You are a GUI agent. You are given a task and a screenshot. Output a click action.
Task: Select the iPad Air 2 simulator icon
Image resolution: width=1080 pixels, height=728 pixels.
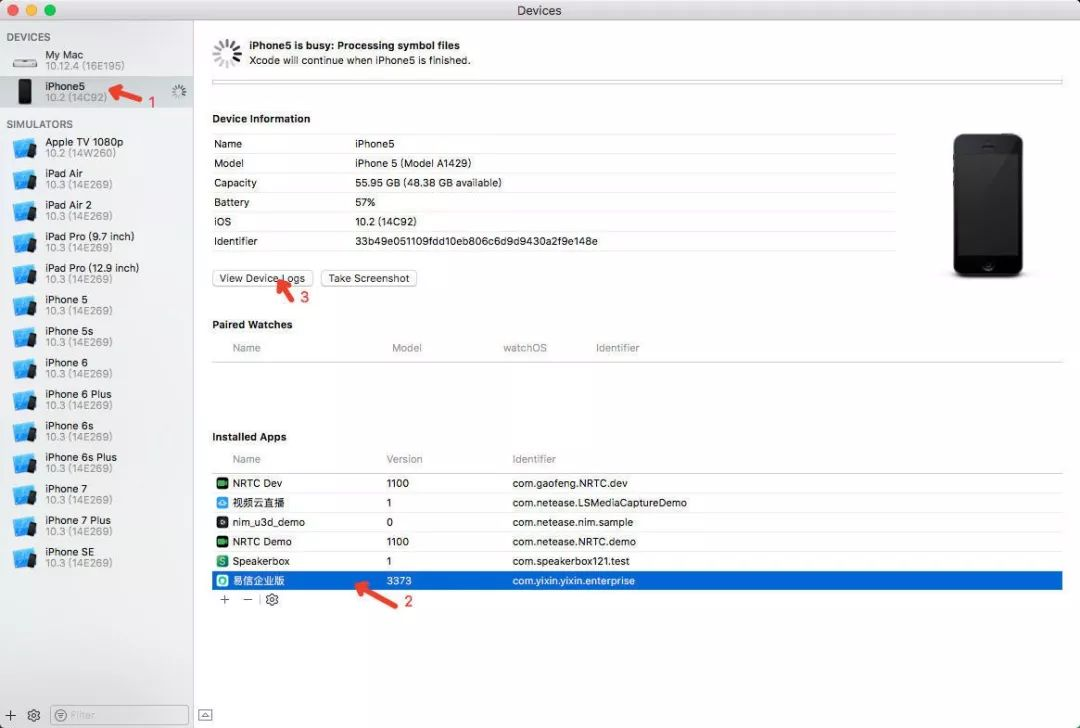pos(24,211)
